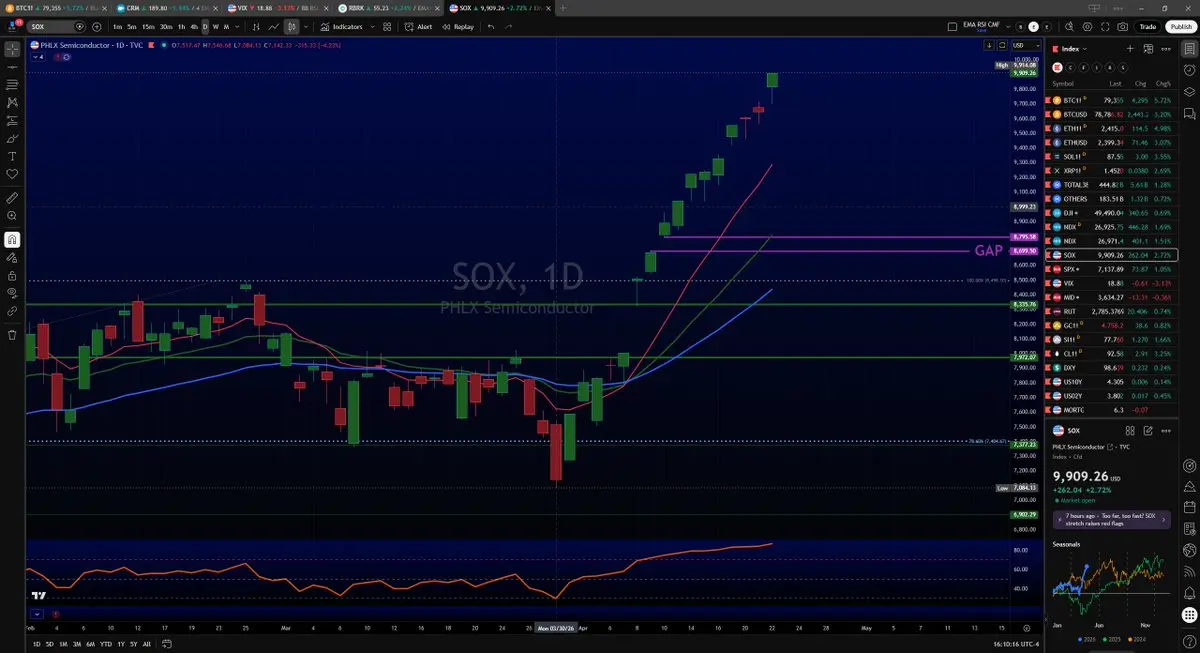Switch to the BTC1! browser tab
The width and height of the screenshot is (1200, 653).
pyautogui.click(x=54, y=8)
